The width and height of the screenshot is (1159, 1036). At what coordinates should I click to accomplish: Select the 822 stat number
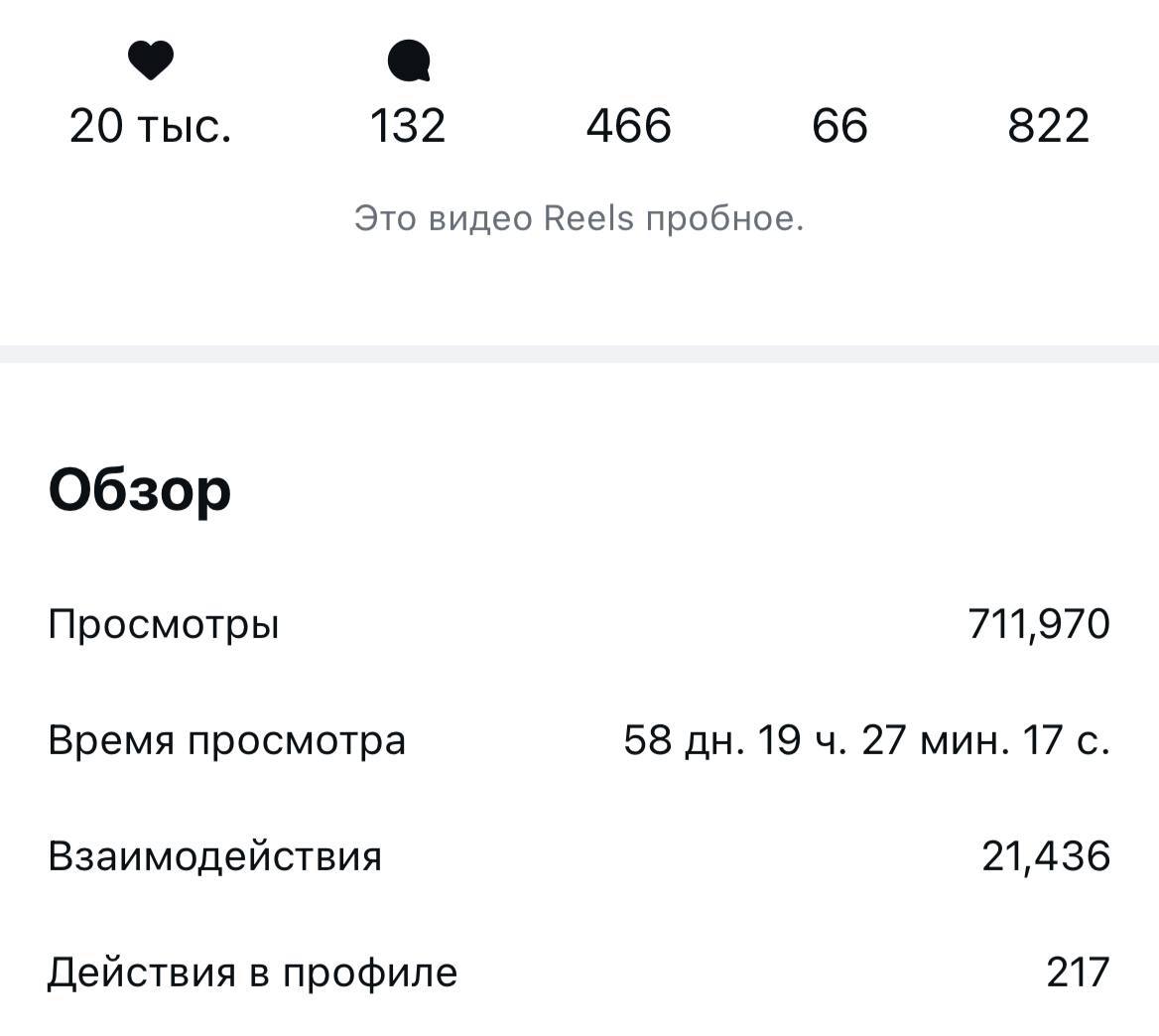(x=1049, y=127)
